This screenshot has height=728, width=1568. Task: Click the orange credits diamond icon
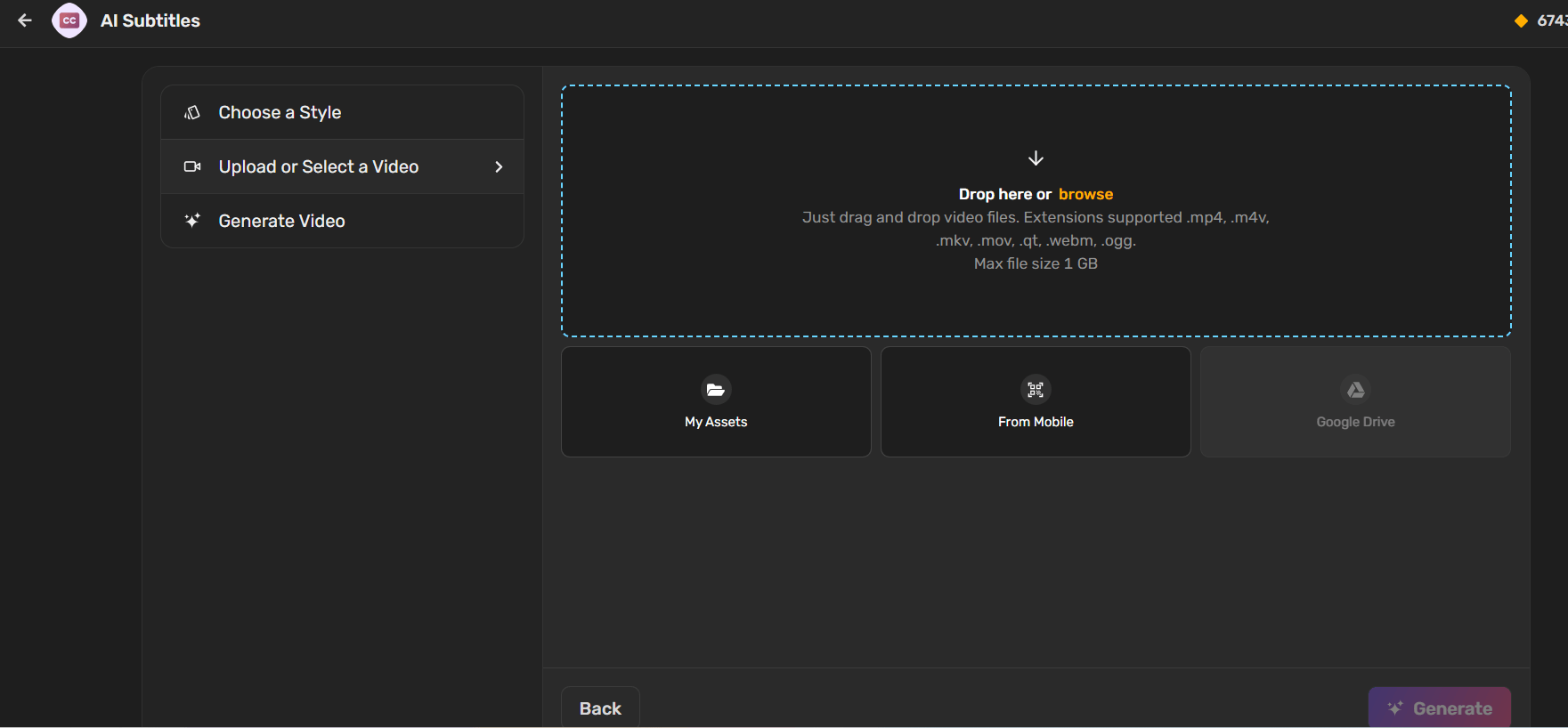pyautogui.click(x=1521, y=20)
